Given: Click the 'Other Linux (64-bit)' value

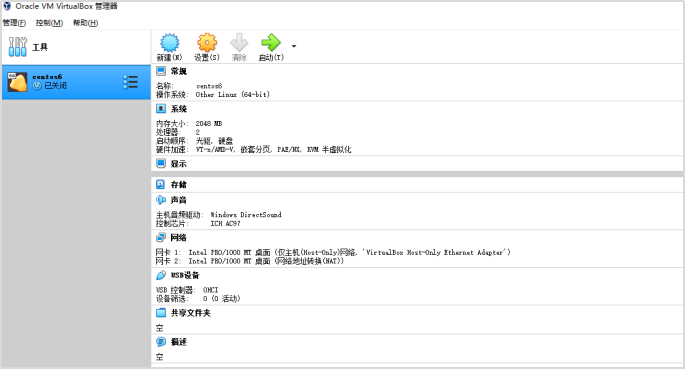Looking at the screenshot, I should tap(232, 94).
